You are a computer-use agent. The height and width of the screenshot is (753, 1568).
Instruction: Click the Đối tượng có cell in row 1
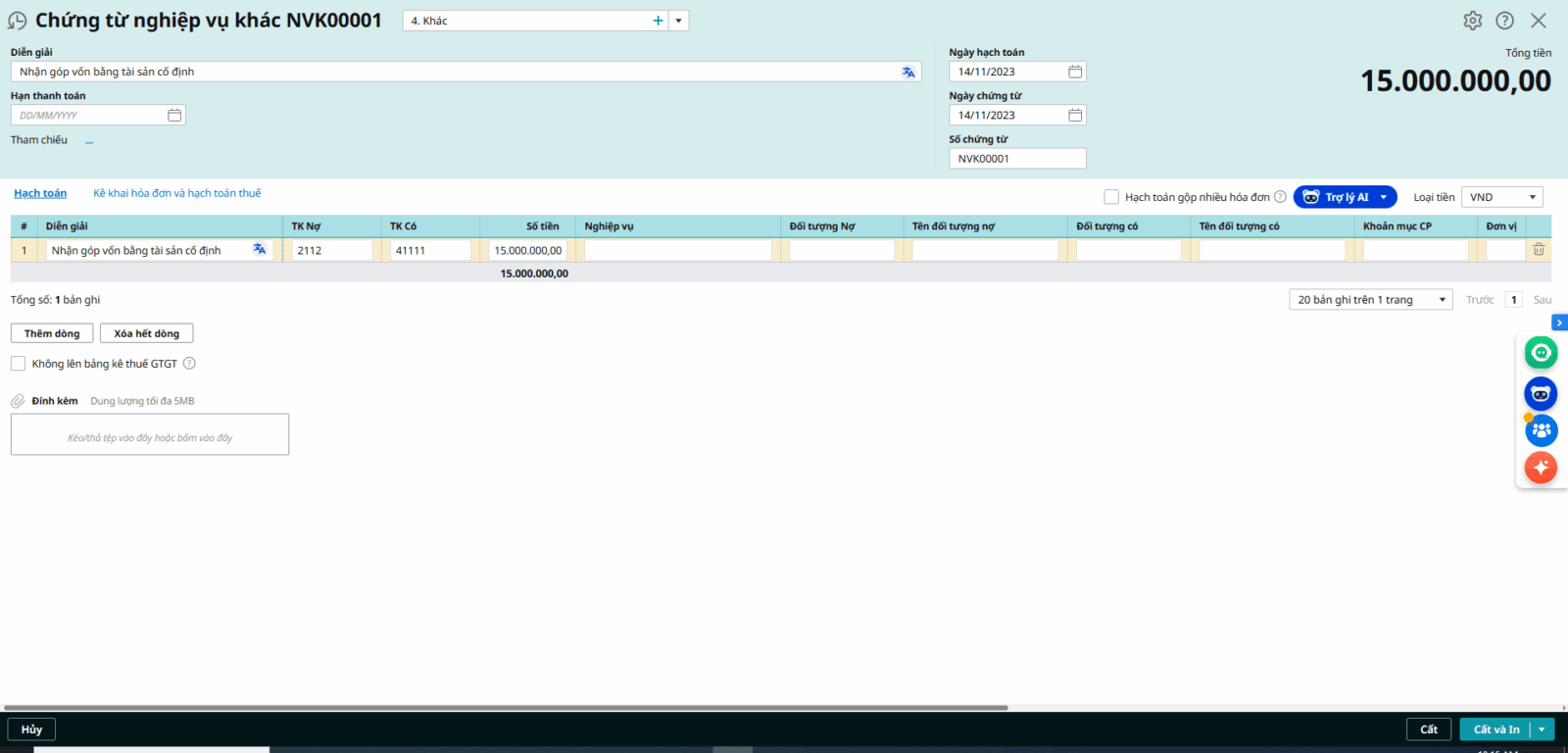coord(1129,251)
